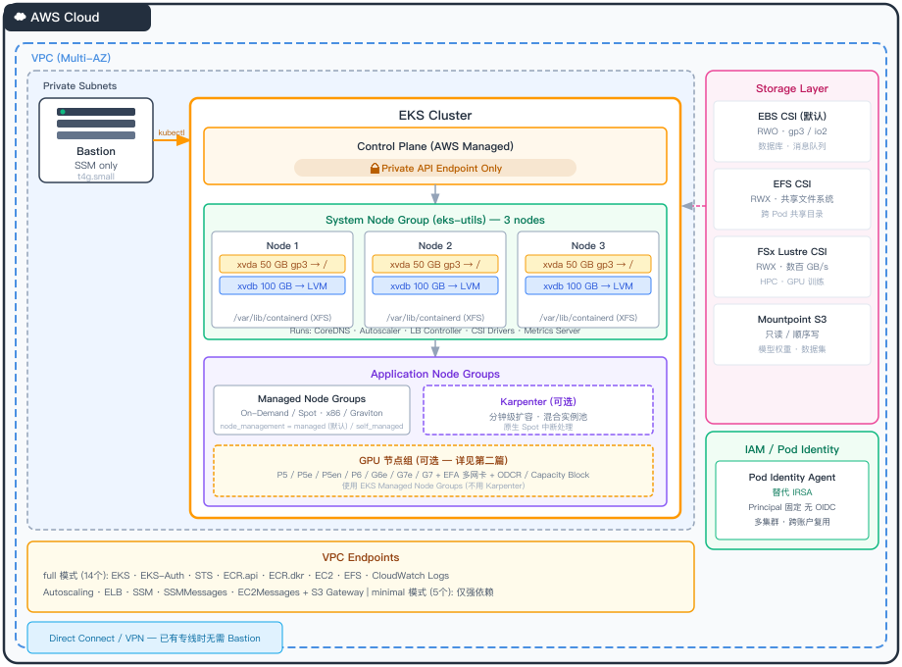Click the Pod Identity Agent box
This screenshot has height=667, width=902.
[792, 500]
